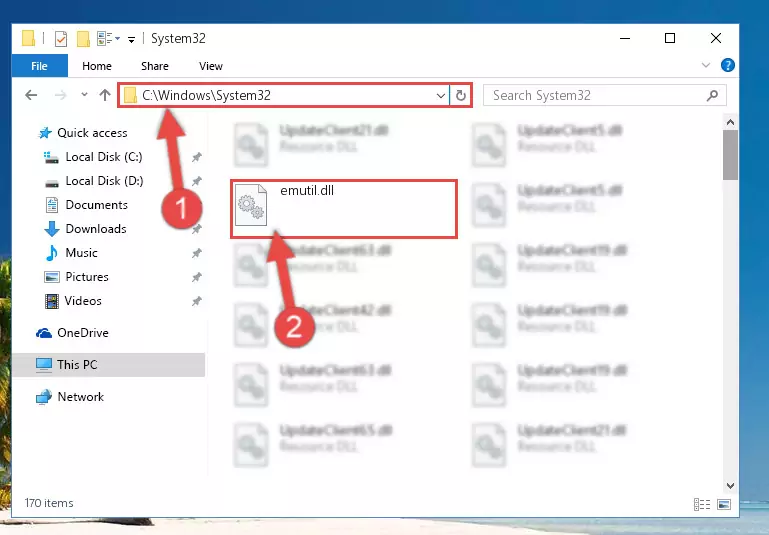The width and height of the screenshot is (769, 535).
Task: Switch to the View ribbon tab
Action: click(211, 66)
